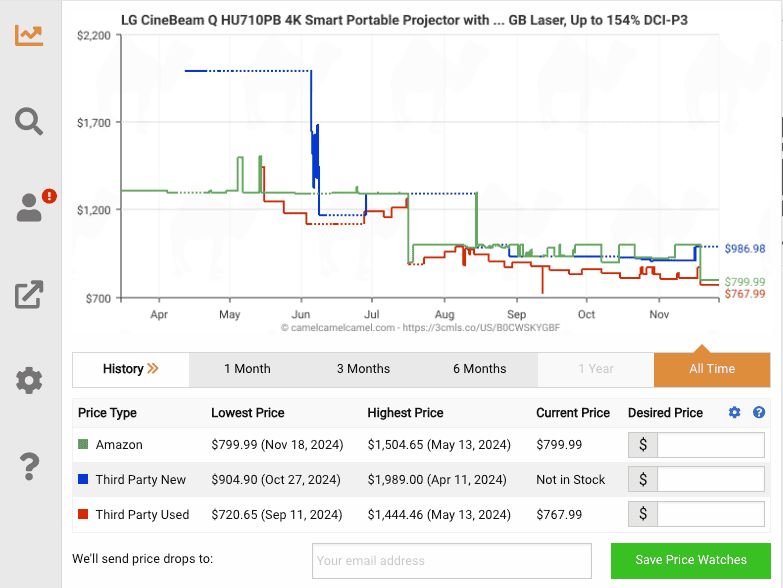
Task: Open the settings gear in sidebar
Action: coord(29,380)
